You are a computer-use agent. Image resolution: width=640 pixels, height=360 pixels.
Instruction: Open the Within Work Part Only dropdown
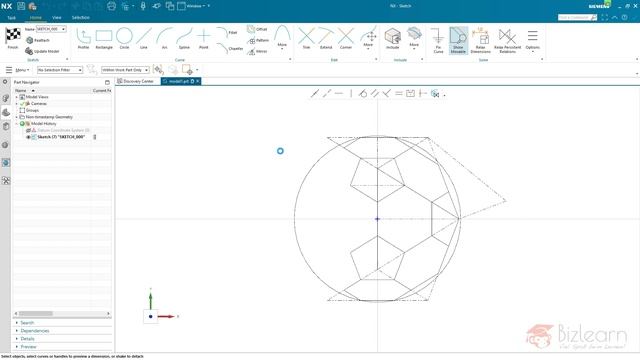(x=125, y=70)
